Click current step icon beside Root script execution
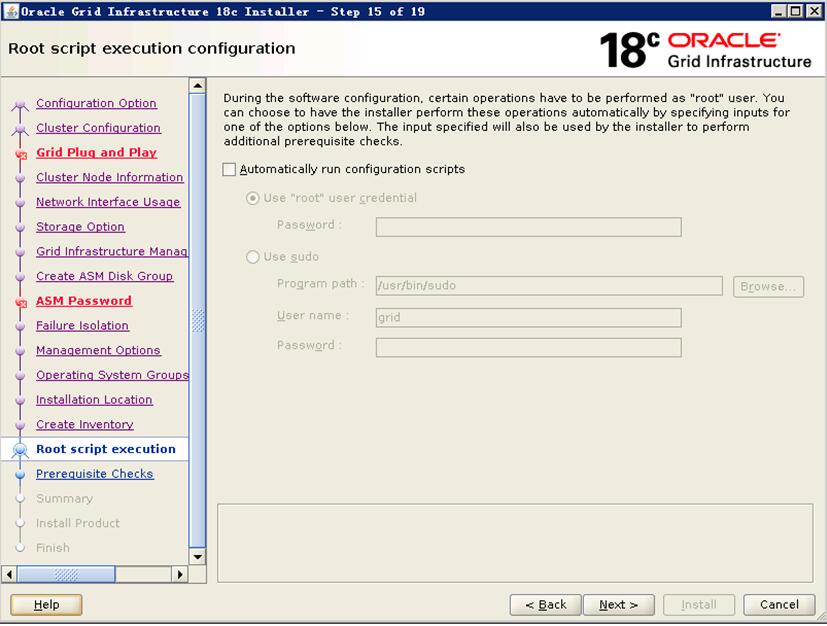Screen dimensions: 827x626 (x=20, y=450)
